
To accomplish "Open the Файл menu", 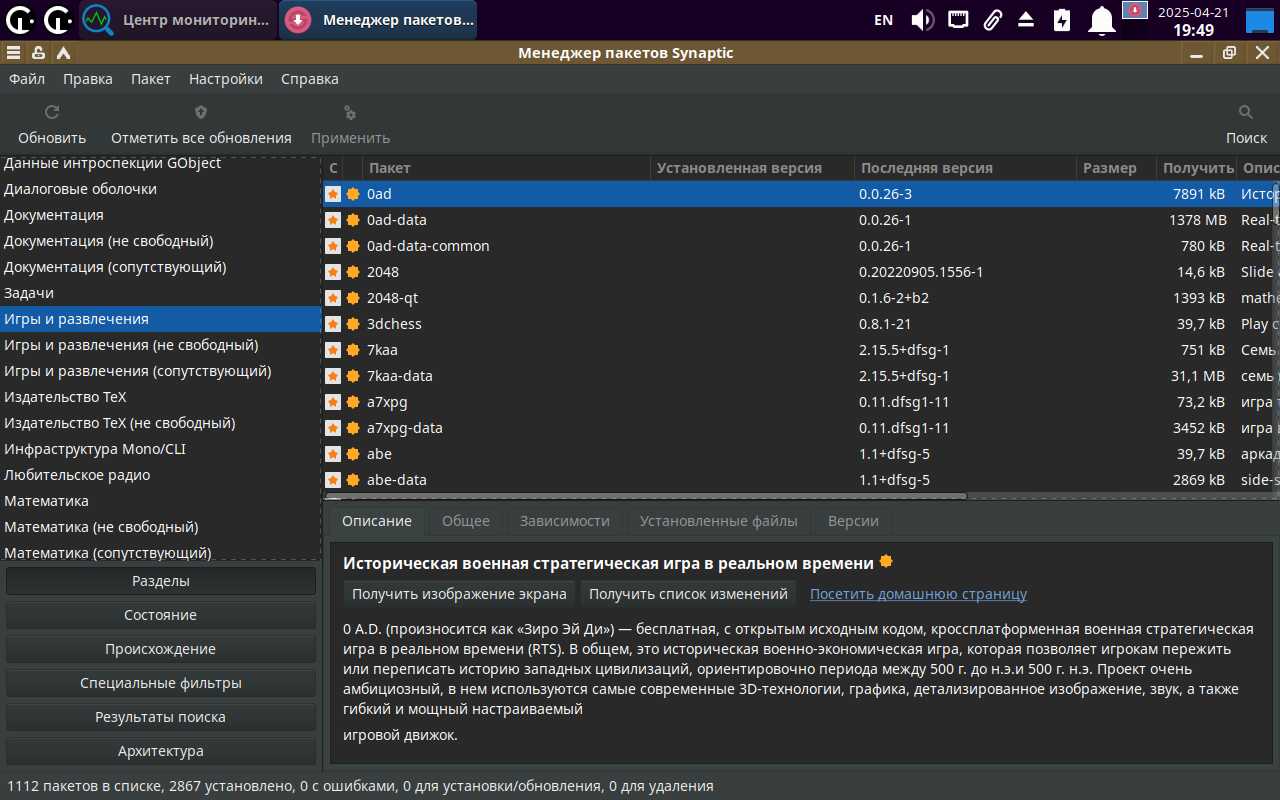I will pyautogui.click(x=27, y=79).
